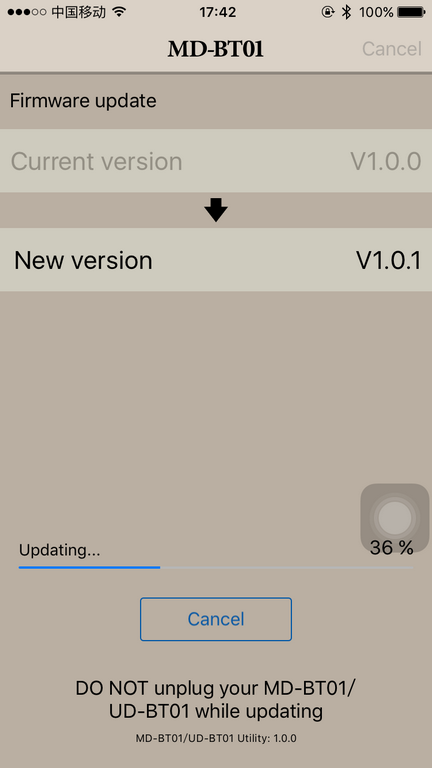Tap the AssistiveTouch floating button

pos(395,518)
